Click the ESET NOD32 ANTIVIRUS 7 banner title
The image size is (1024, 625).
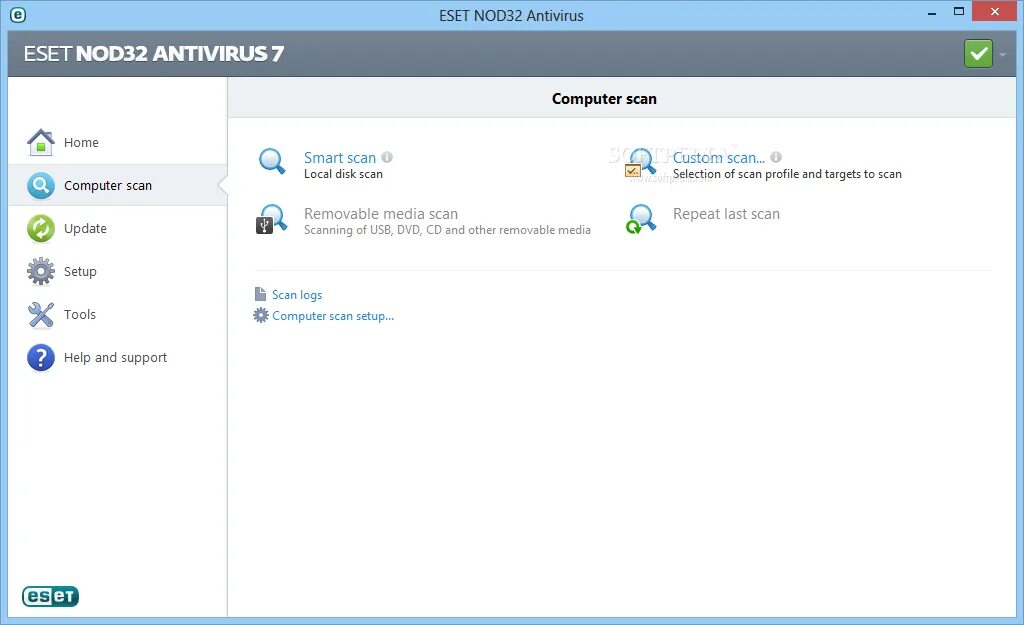pyautogui.click(x=153, y=54)
